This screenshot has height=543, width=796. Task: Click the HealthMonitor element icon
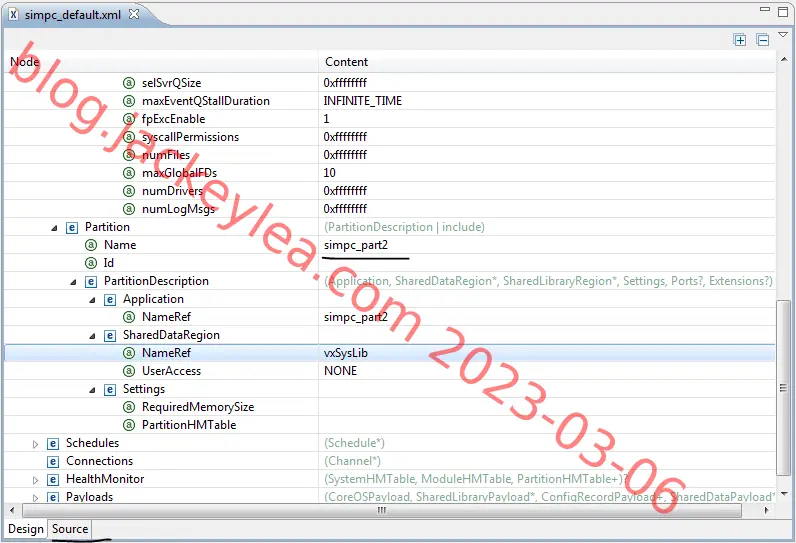pyautogui.click(x=53, y=480)
